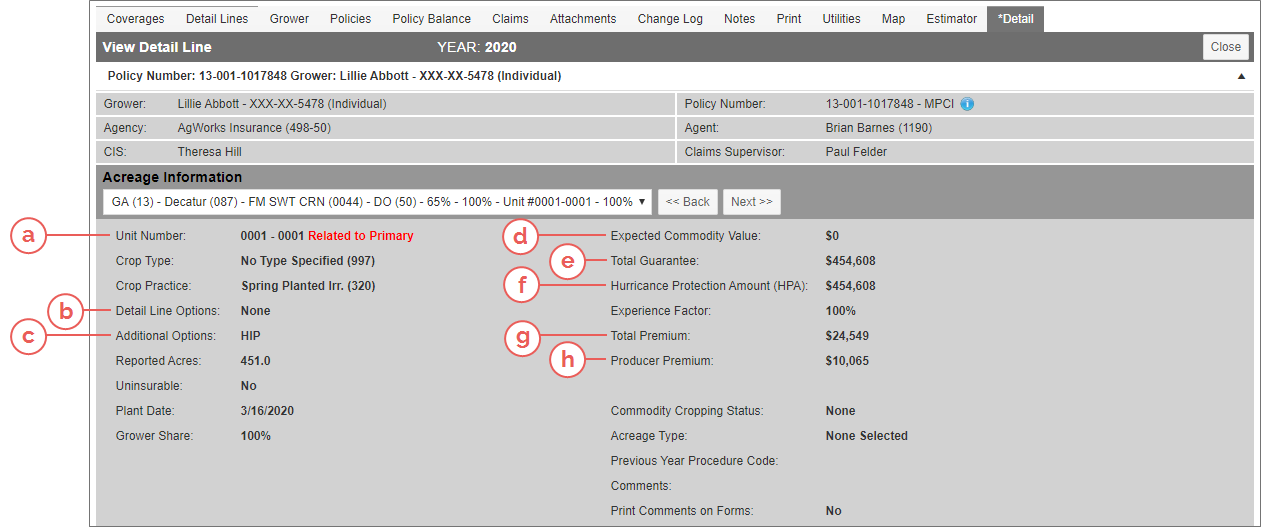
Task: Select the Policies tab
Action: pyautogui.click(x=350, y=19)
